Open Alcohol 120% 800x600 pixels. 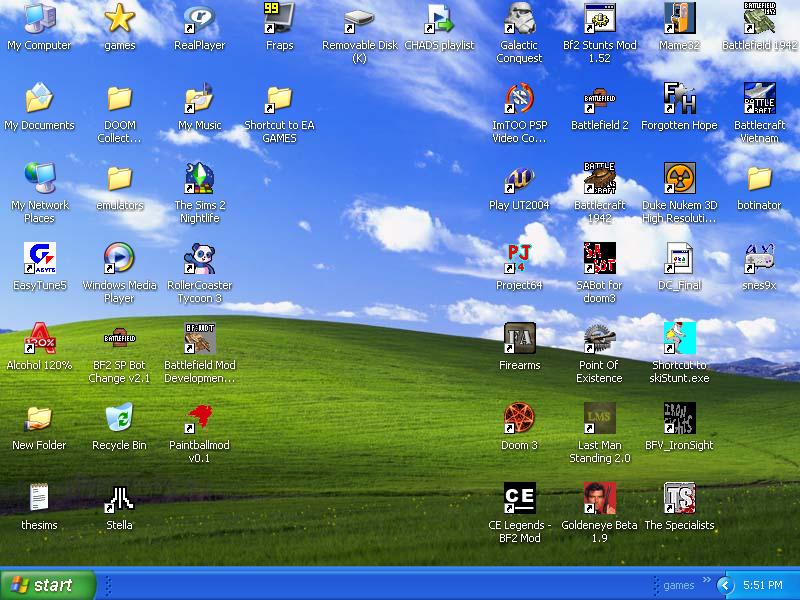point(39,340)
